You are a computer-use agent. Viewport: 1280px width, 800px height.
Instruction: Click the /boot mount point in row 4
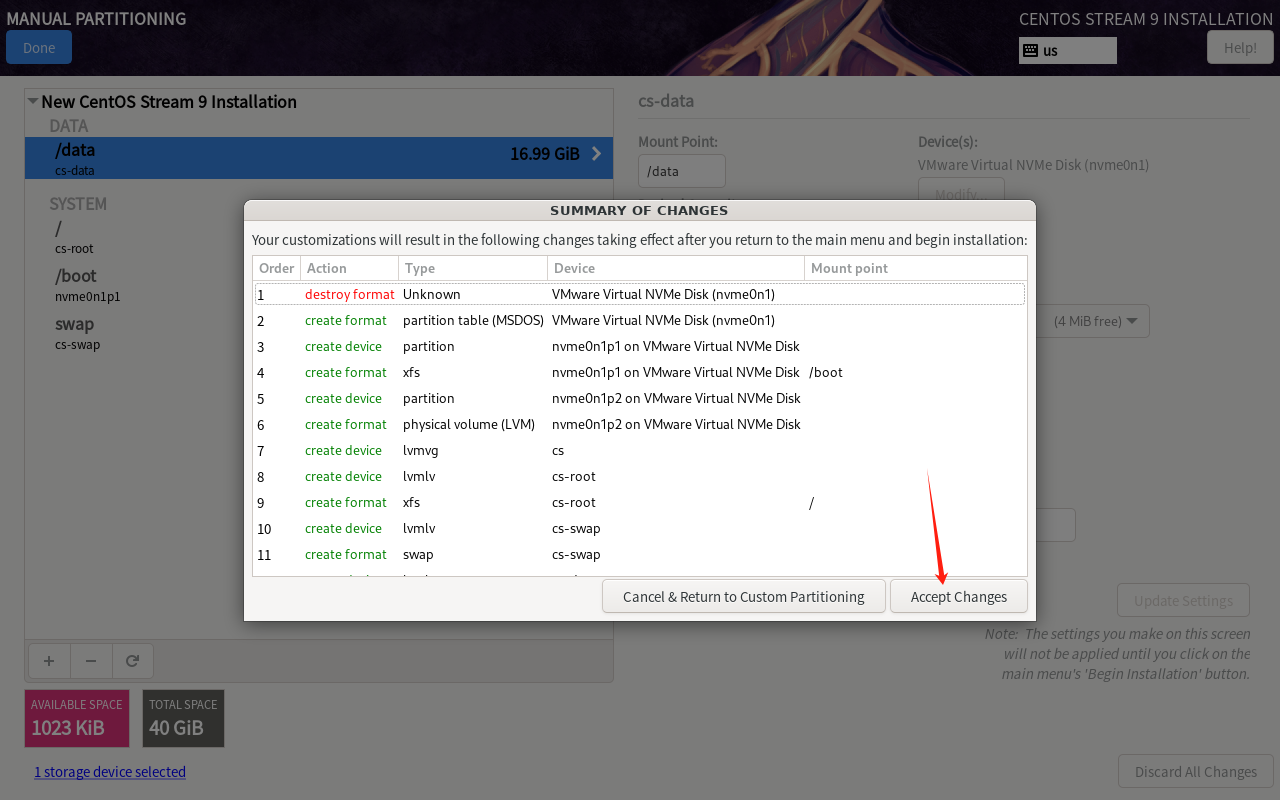826,372
